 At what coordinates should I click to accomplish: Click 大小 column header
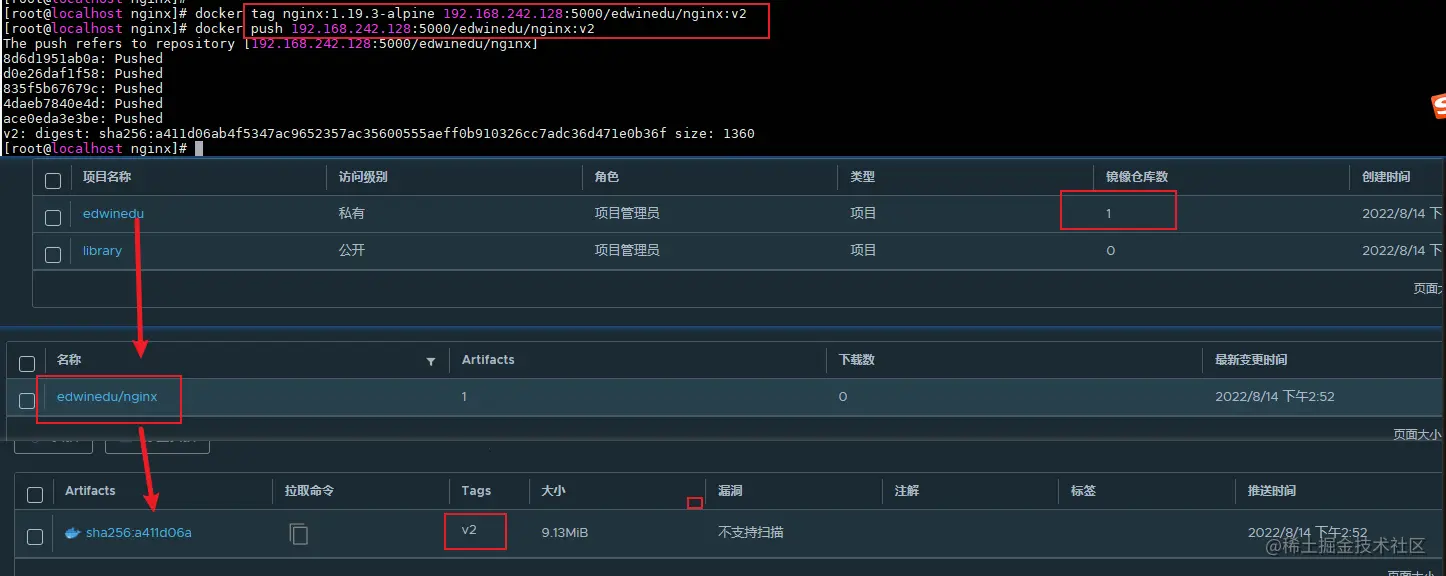[x=553, y=491]
